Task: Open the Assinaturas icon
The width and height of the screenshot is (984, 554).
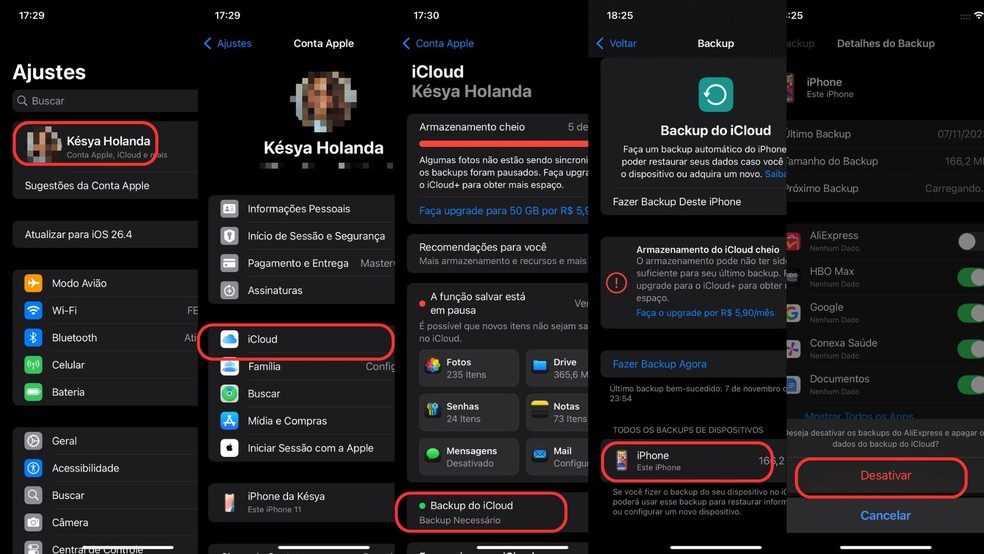Action: 229,290
